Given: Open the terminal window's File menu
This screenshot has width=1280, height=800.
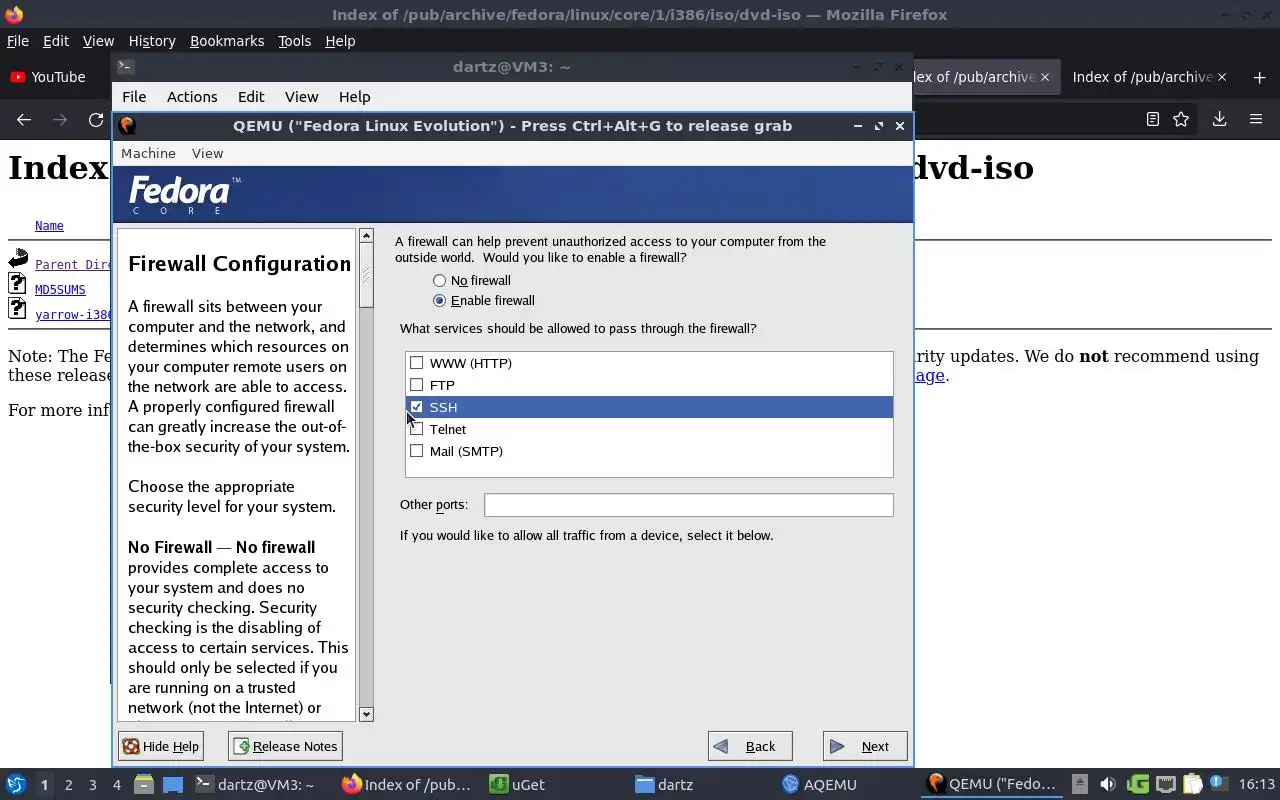Looking at the screenshot, I should pos(134,97).
